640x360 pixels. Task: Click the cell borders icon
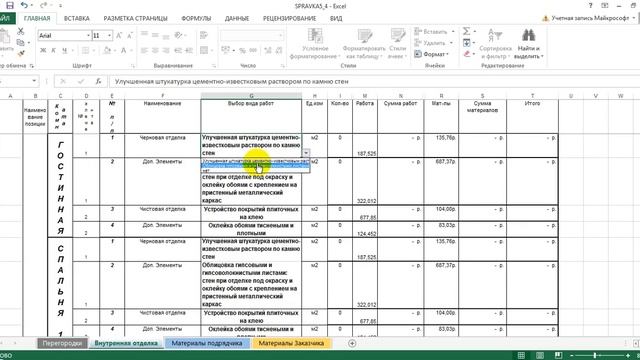85,51
